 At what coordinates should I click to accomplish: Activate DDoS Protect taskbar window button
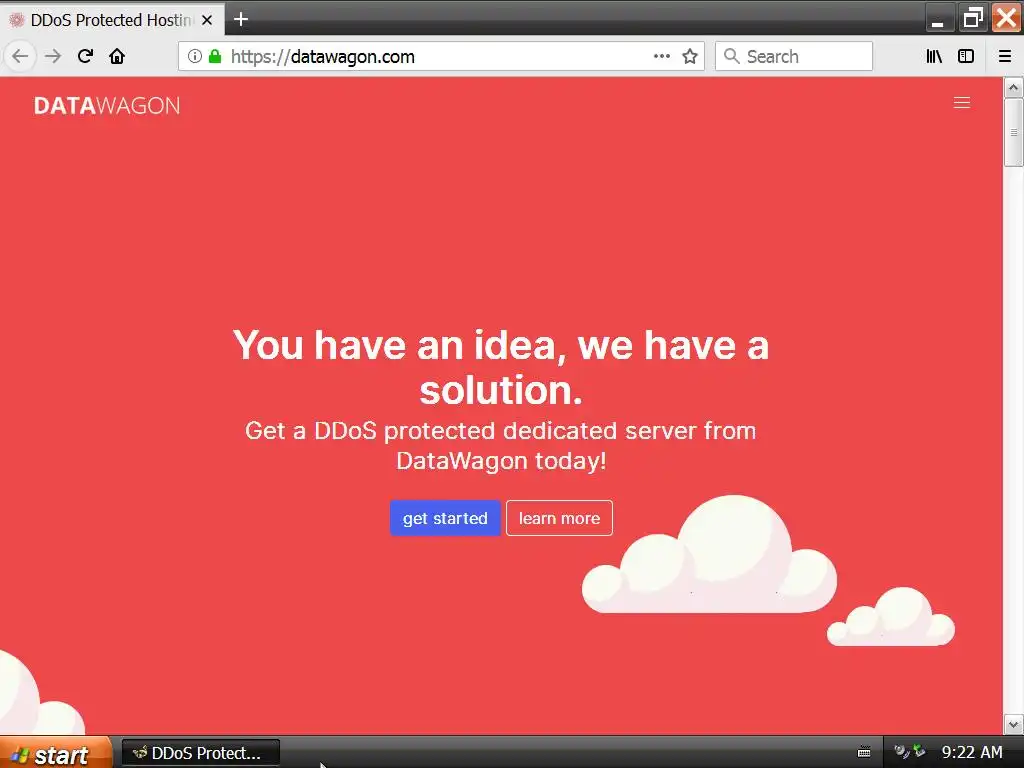201,753
